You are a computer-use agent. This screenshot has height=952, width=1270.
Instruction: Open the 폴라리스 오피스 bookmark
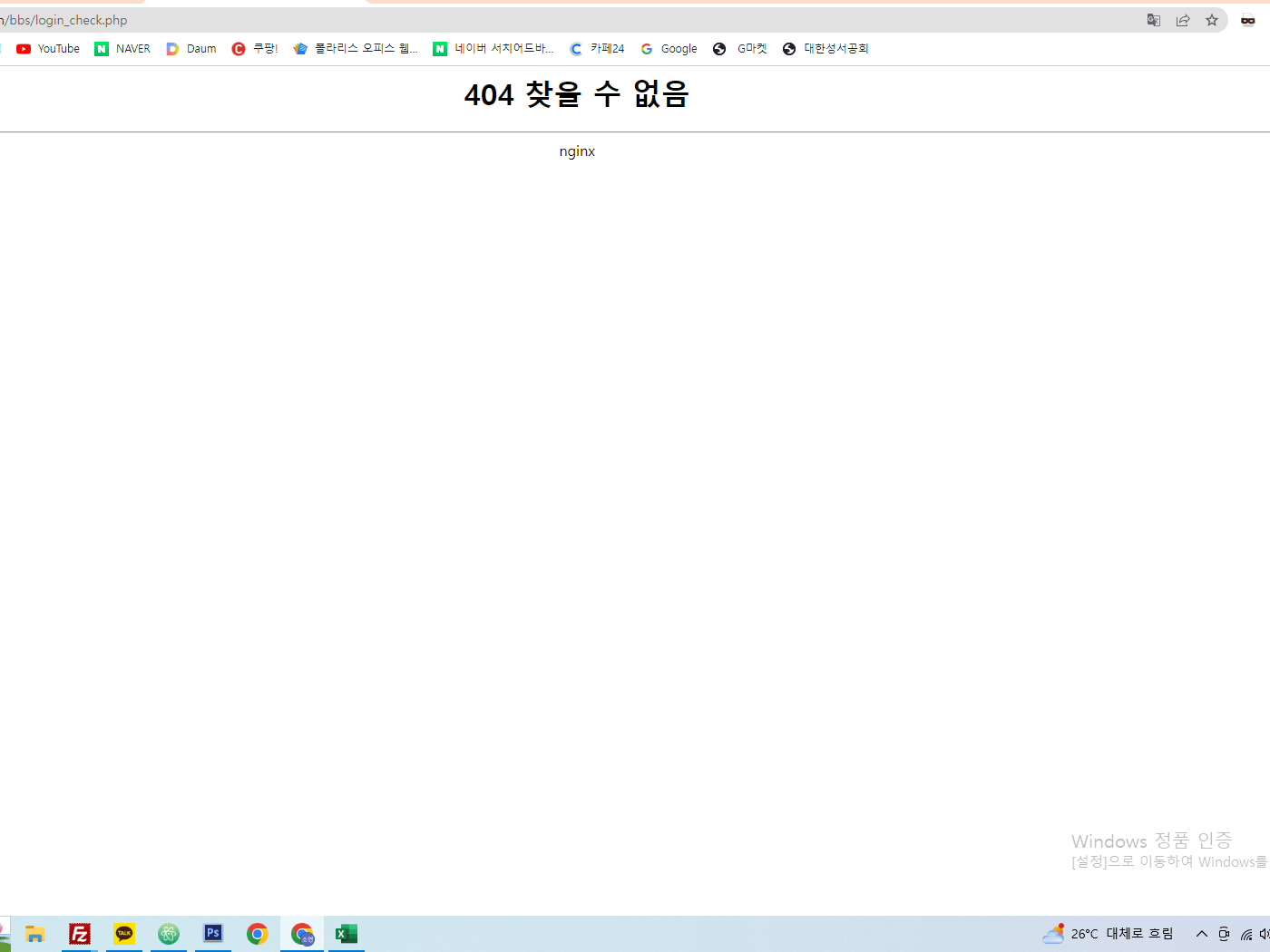(356, 49)
